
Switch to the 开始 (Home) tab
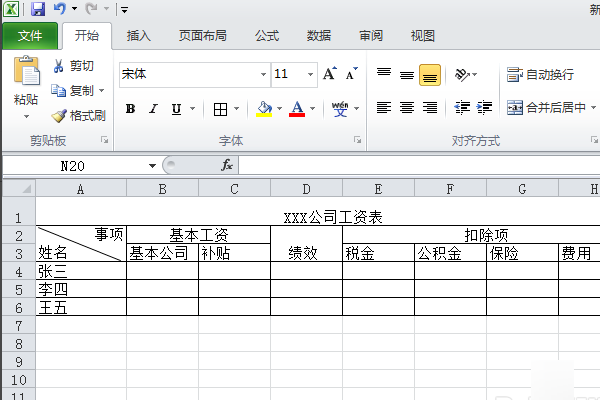tap(87, 36)
